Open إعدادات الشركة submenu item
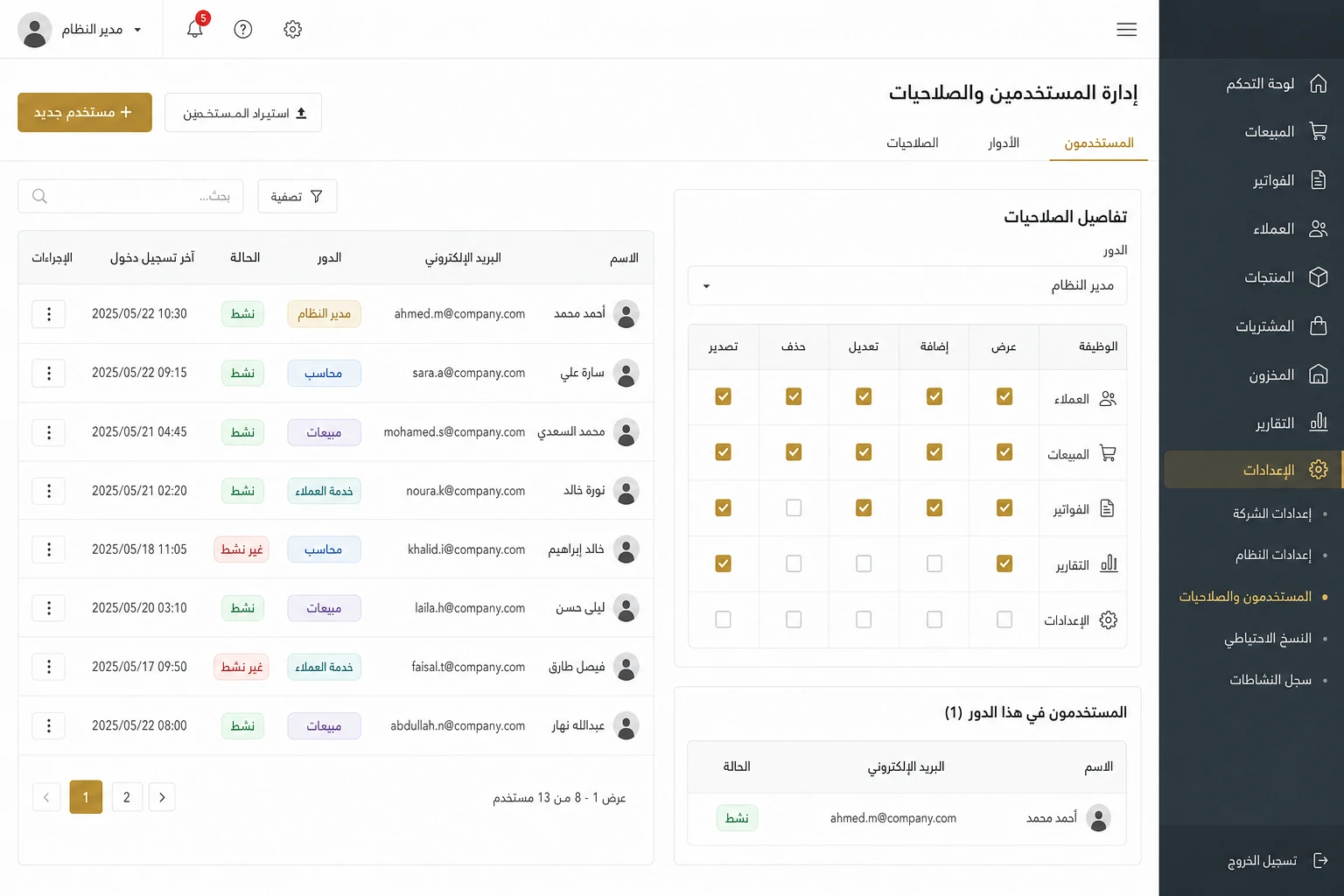Viewport: 1344px width, 896px height. coord(1272,514)
